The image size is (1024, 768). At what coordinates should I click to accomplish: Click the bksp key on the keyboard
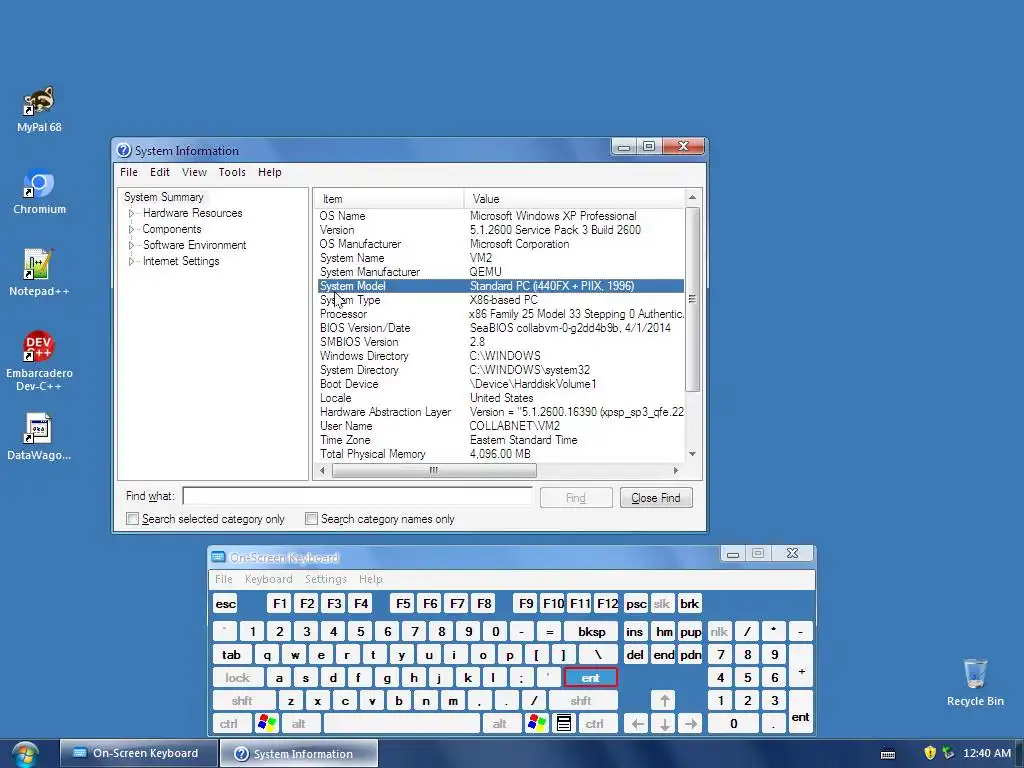[x=592, y=632]
